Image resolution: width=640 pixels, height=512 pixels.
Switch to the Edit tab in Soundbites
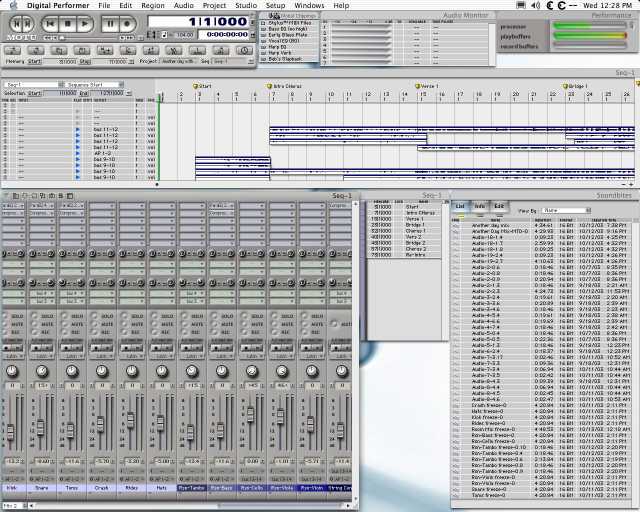click(x=499, y=206)
